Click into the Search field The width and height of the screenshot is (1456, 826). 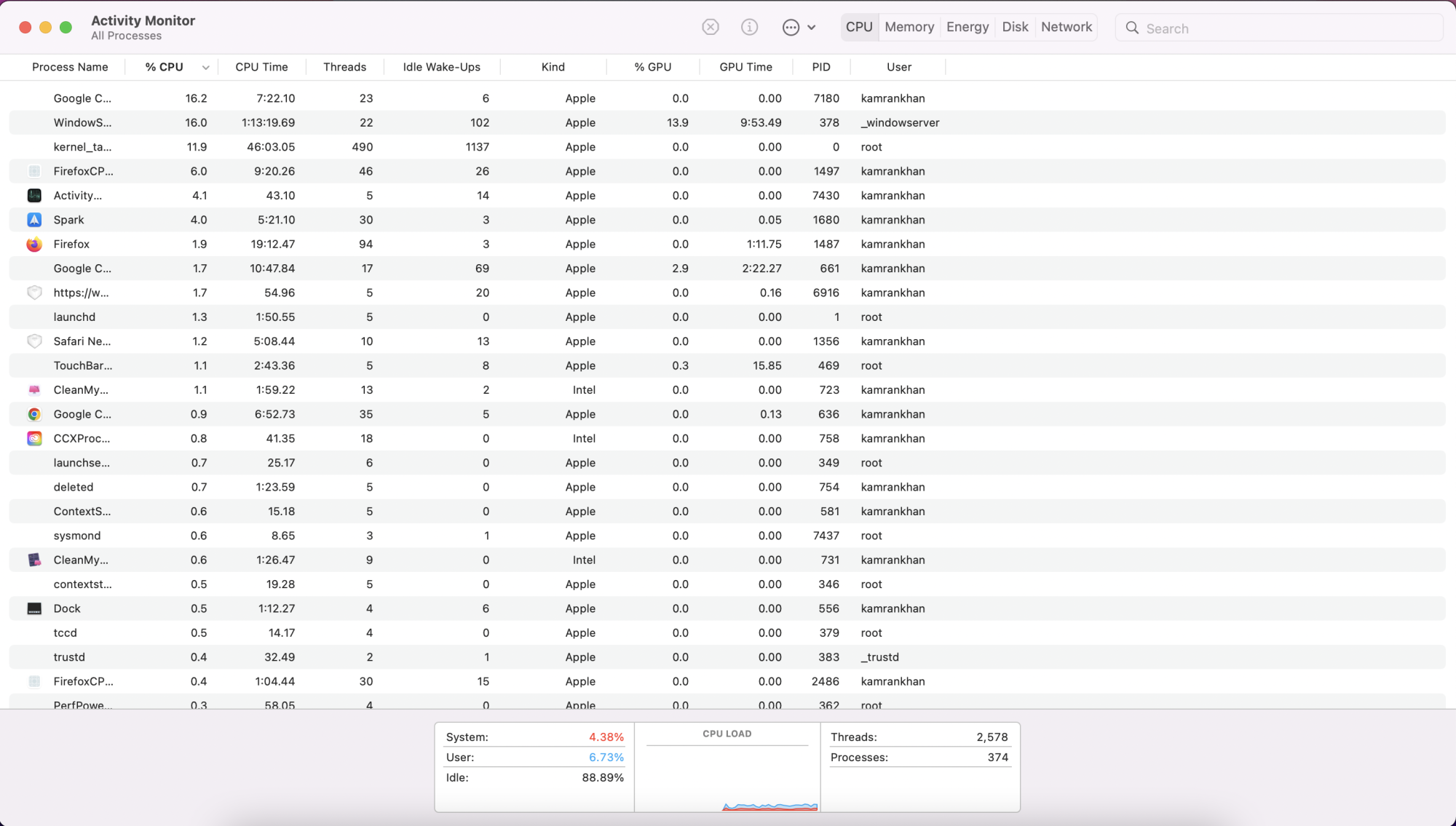click(1279, 28)
